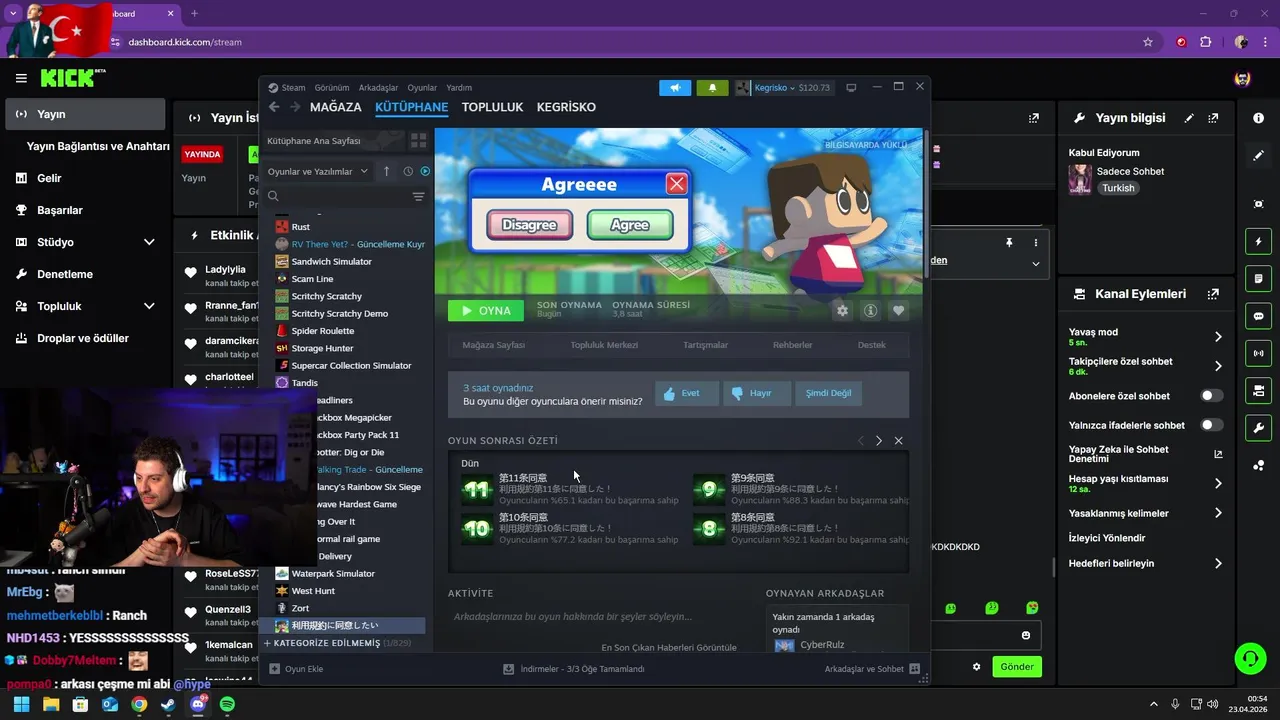This screenshot has width=1280, height=720.
Task: Open Oyunlar ve Yazılımlar dropdown
Action: point(318,171)
